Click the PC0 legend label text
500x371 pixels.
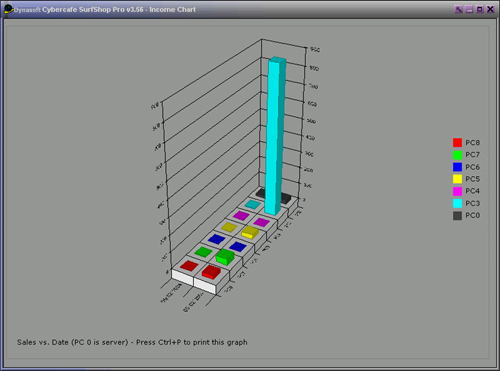(473, 216)
